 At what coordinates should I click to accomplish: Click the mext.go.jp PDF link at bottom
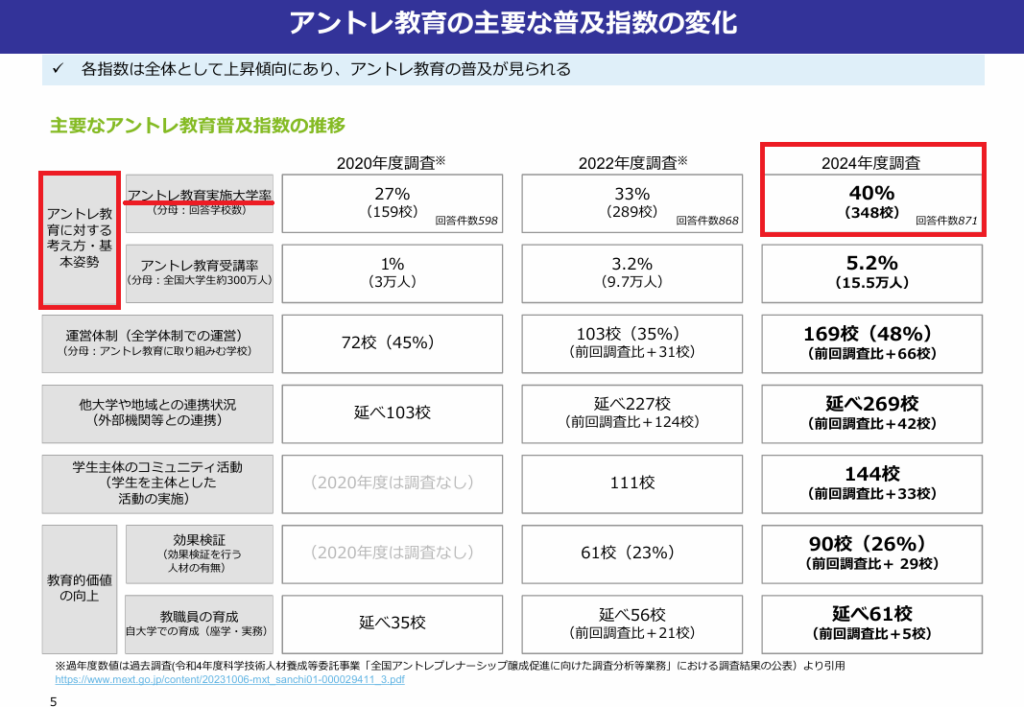pos(229,678)
